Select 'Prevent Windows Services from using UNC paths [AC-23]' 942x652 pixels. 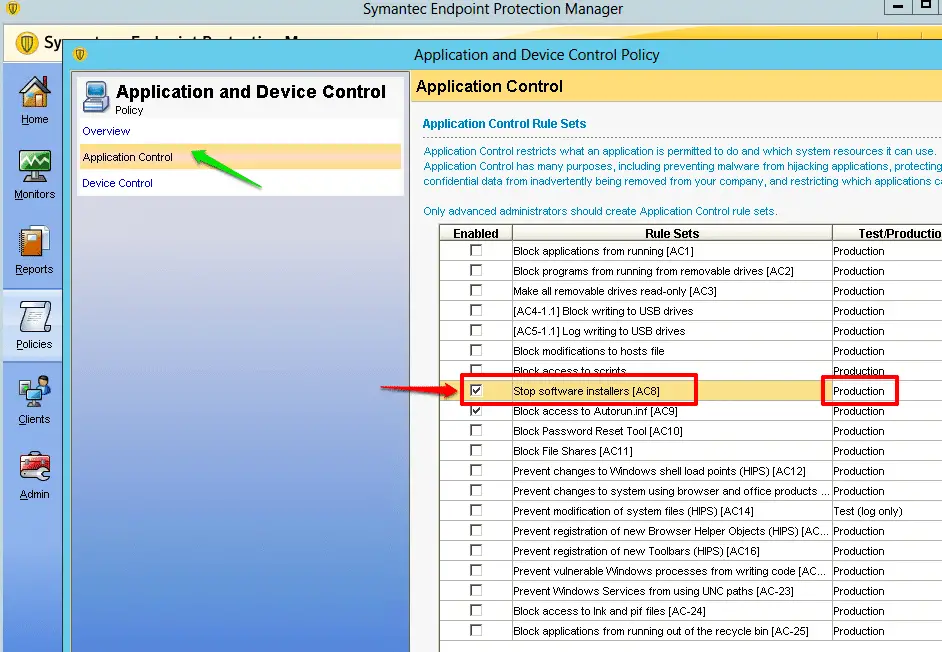coord(653,591)
